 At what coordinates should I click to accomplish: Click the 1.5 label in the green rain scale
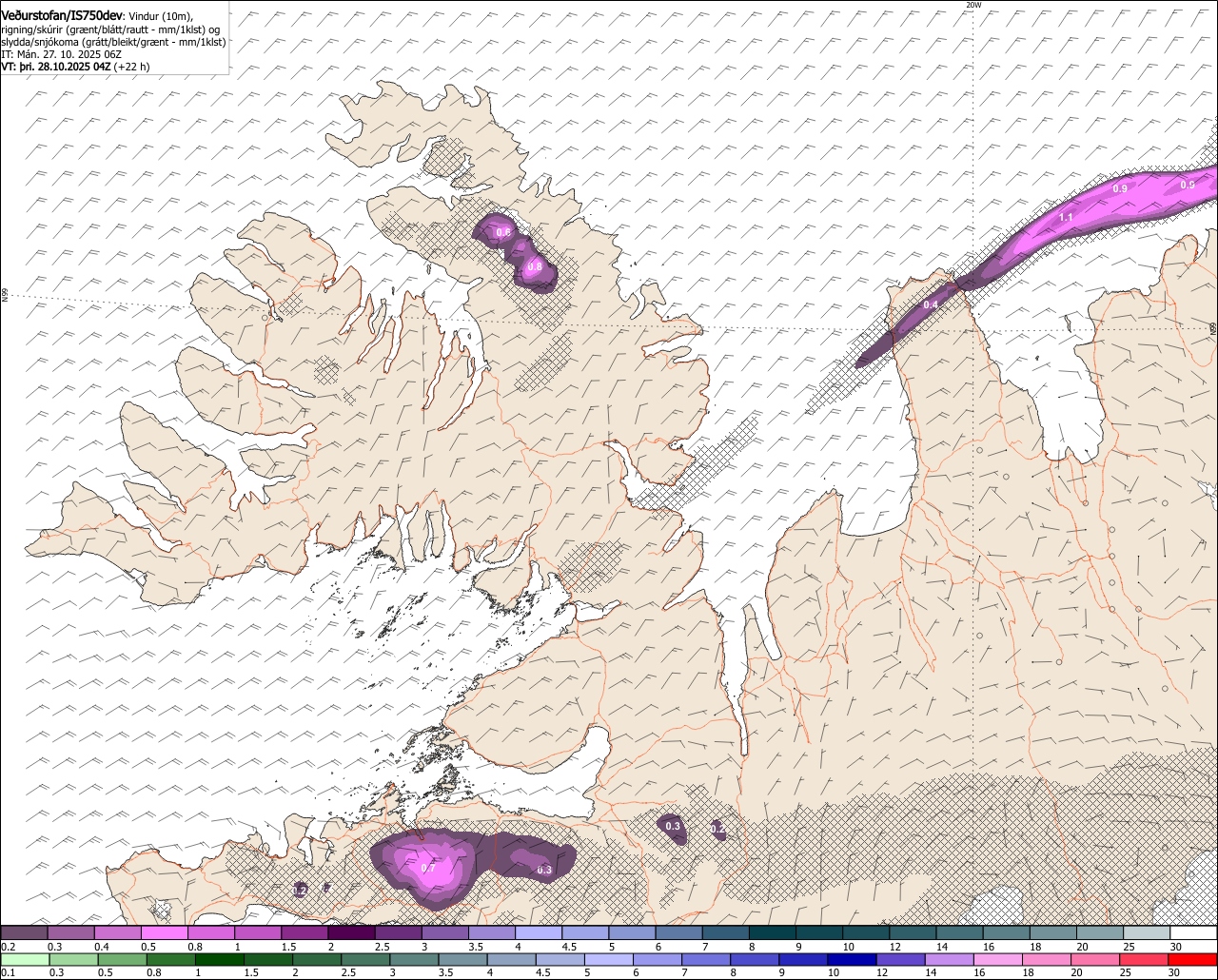[252, 972]
